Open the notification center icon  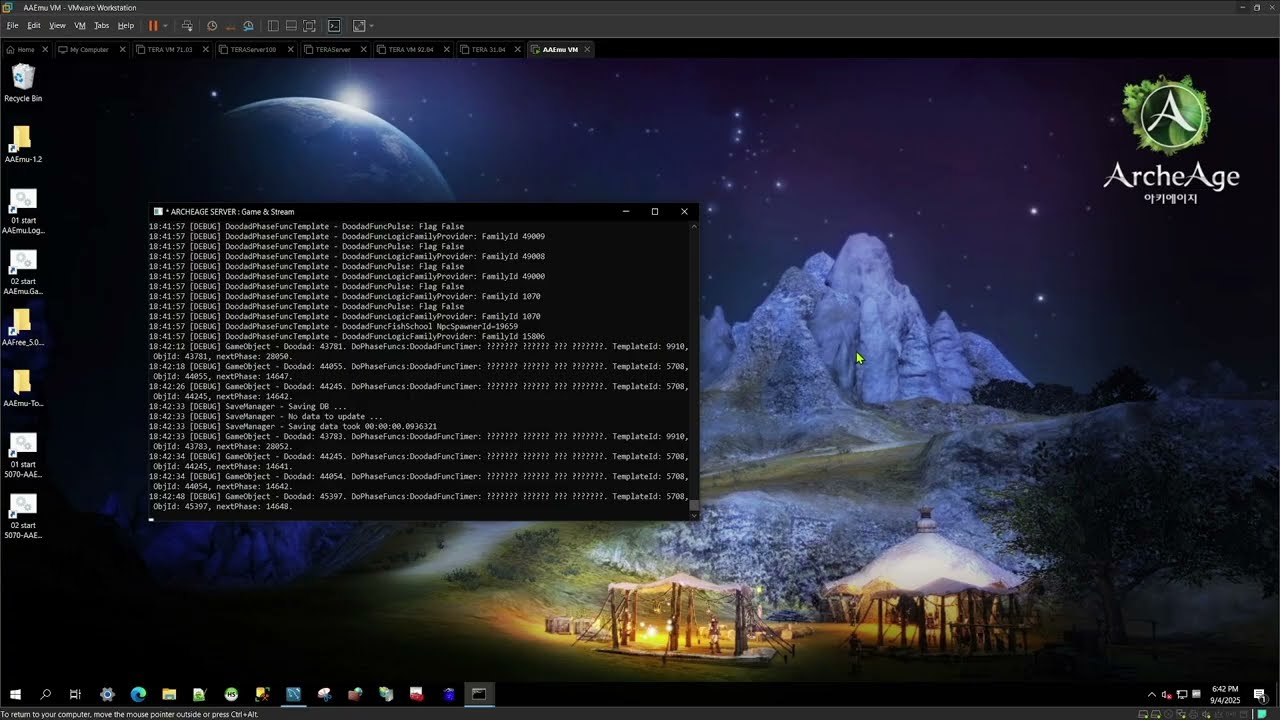click(1259, 694)
